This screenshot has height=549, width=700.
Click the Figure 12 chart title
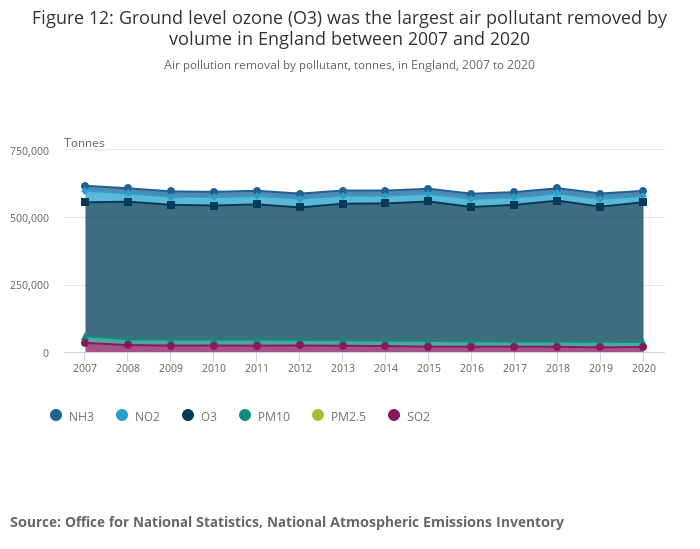pos(349,28)
